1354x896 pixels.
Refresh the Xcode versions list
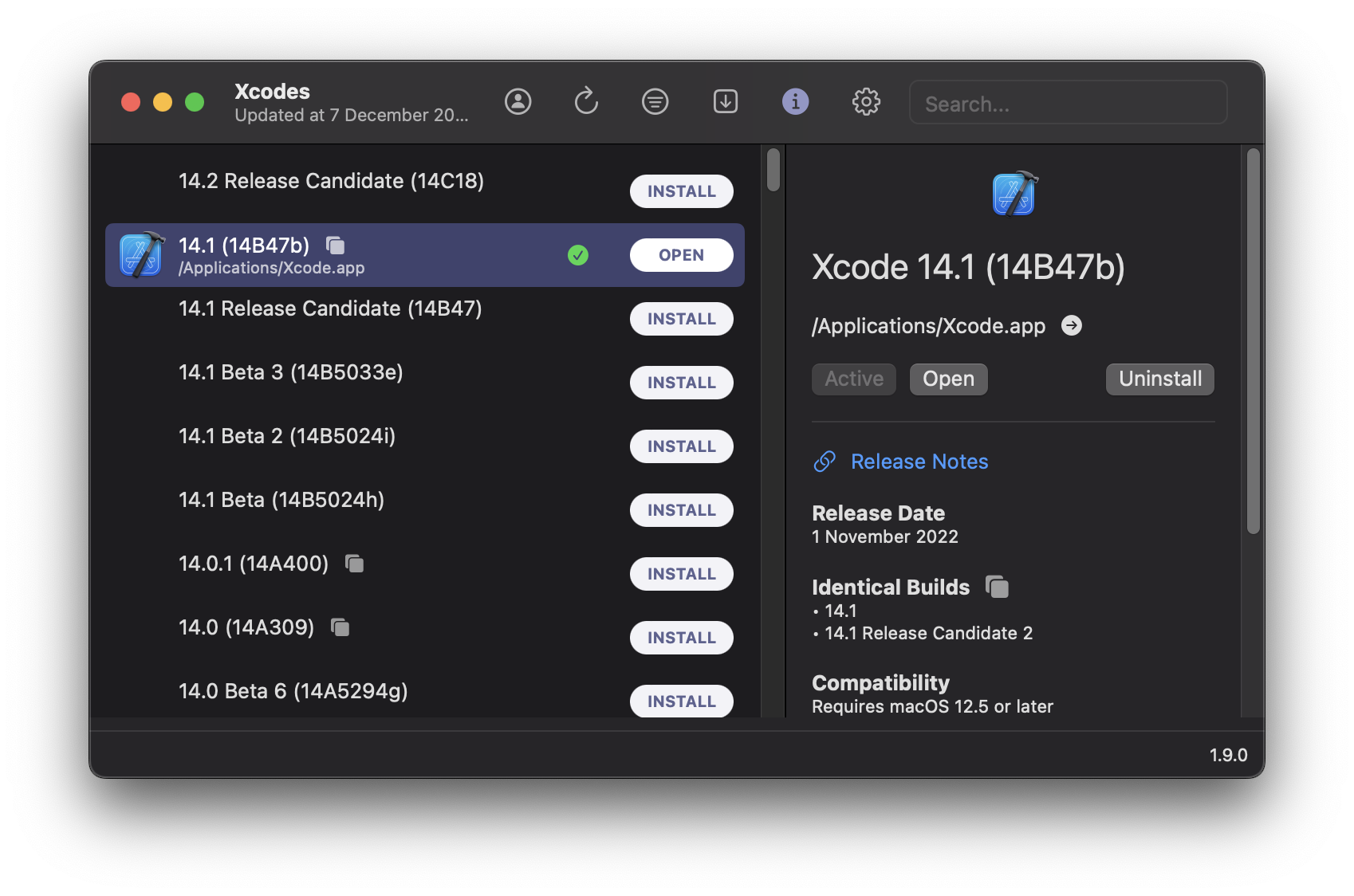pyautogui.click(x=586, y=101)
